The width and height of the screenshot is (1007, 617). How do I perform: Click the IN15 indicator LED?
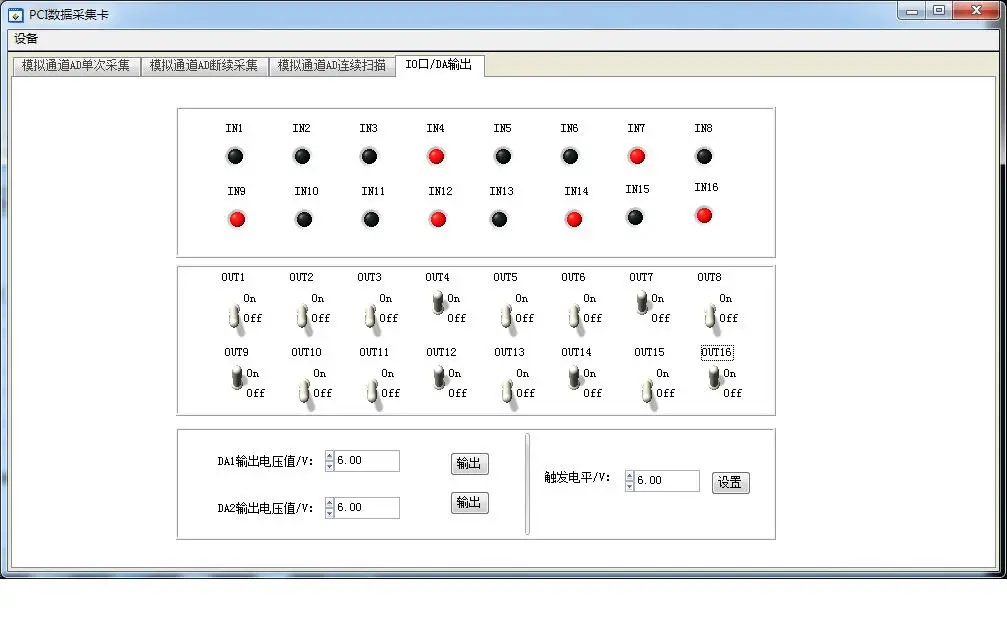635,217
